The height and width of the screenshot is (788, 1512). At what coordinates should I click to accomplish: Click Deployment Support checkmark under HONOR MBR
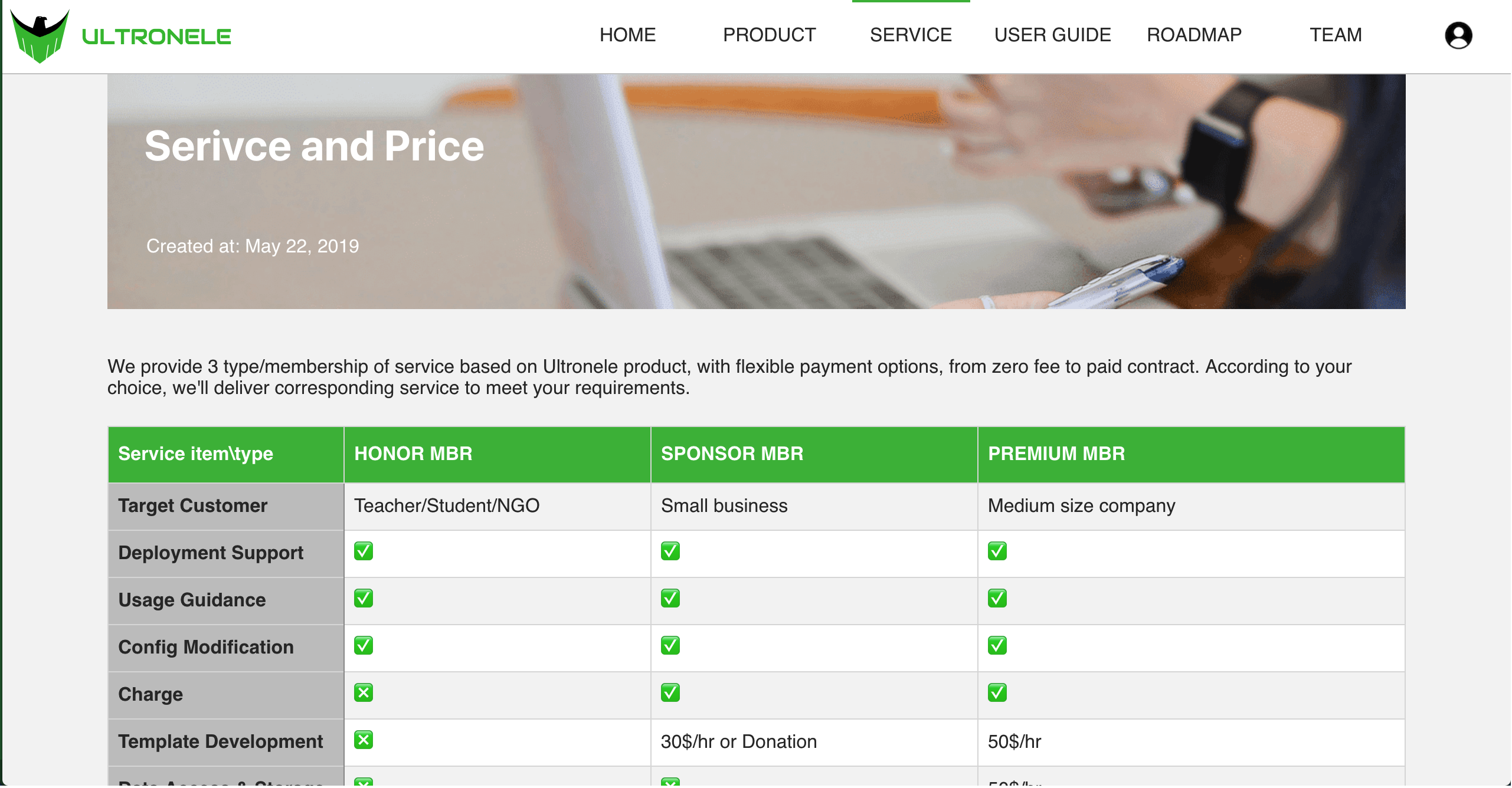(364, 551)
